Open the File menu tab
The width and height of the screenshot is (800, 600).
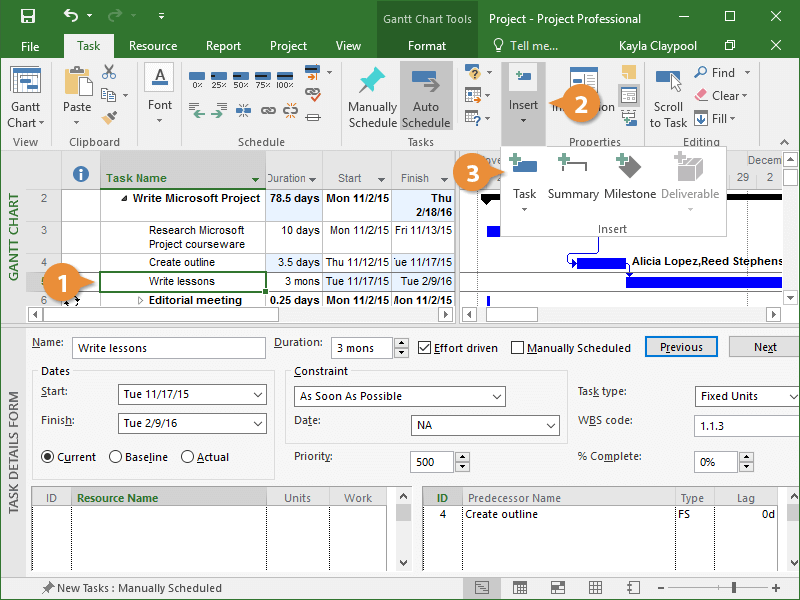[30, 46]
